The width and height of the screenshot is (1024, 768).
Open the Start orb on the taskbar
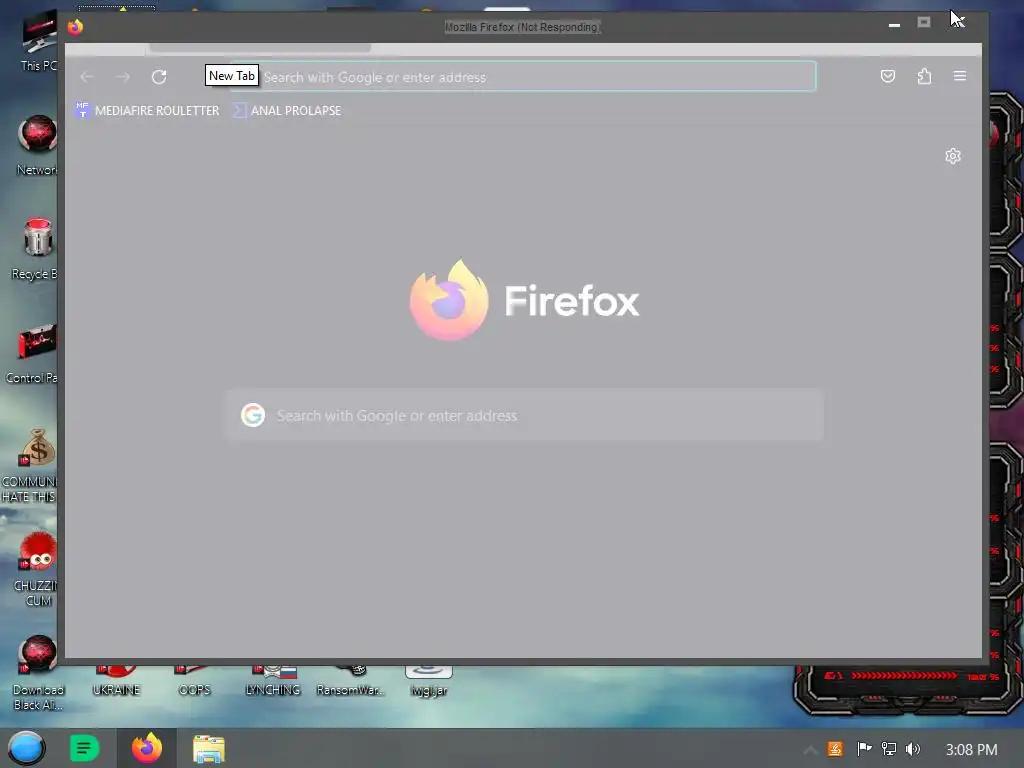tap(26, 748)
